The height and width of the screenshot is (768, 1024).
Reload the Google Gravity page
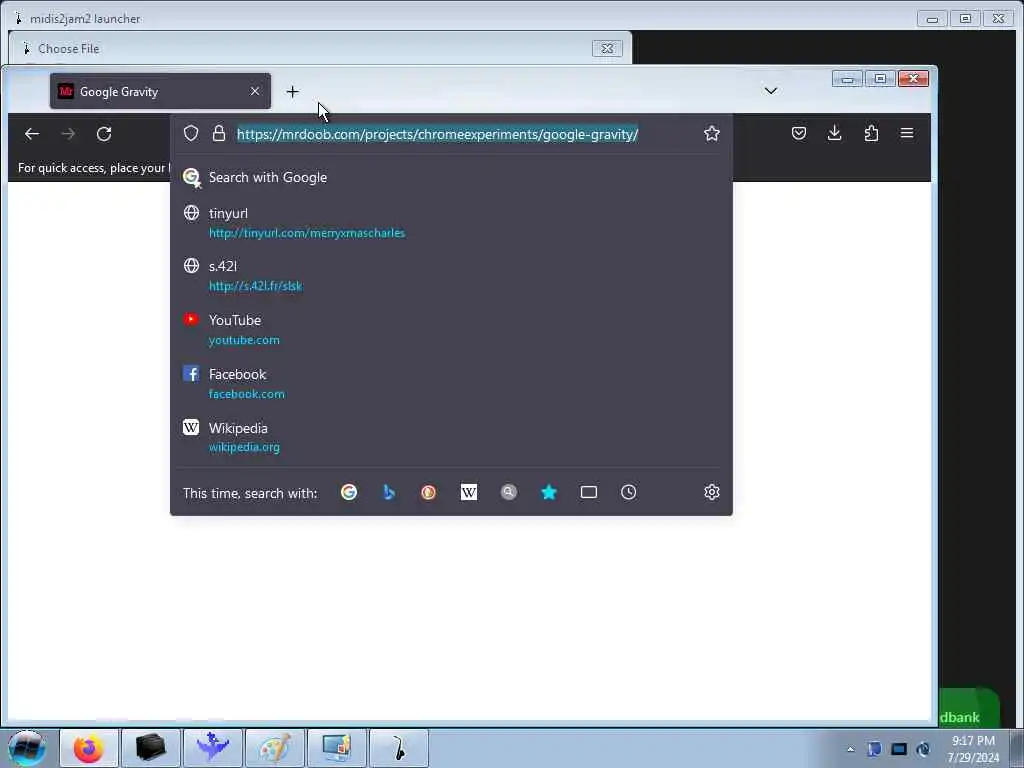pos(104,134)
